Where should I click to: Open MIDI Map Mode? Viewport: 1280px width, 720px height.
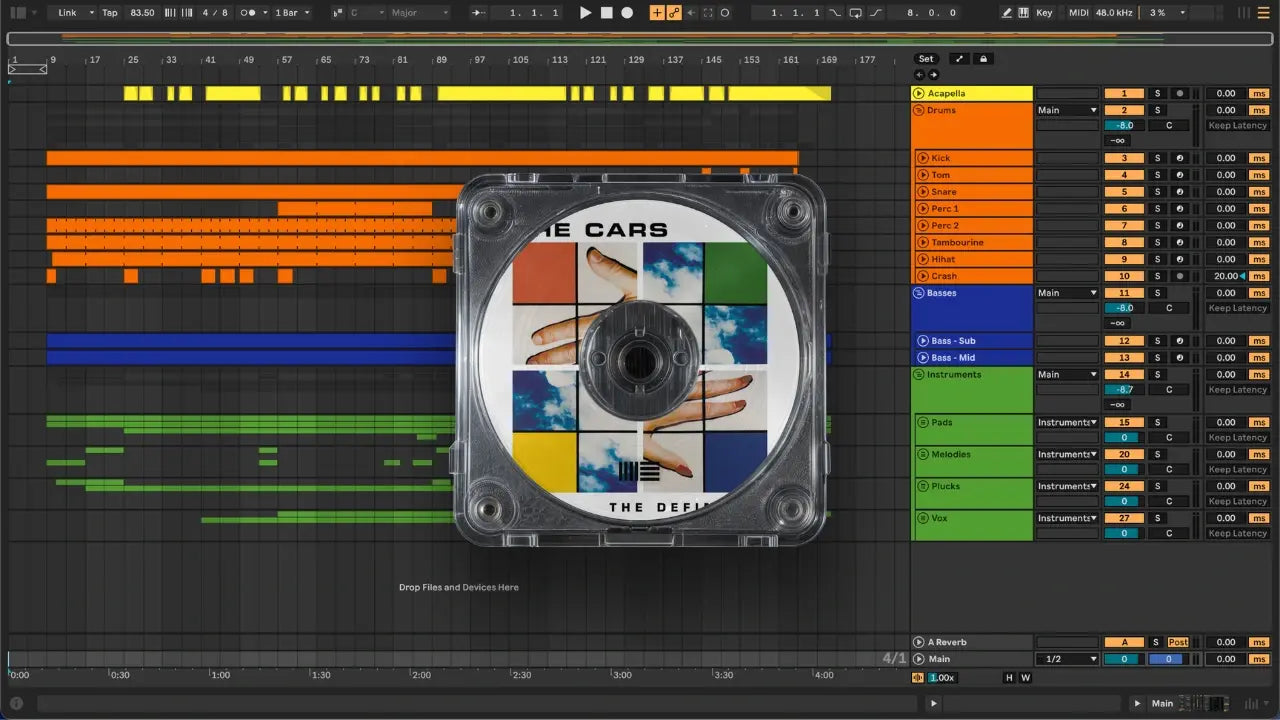pos(1078,13)
